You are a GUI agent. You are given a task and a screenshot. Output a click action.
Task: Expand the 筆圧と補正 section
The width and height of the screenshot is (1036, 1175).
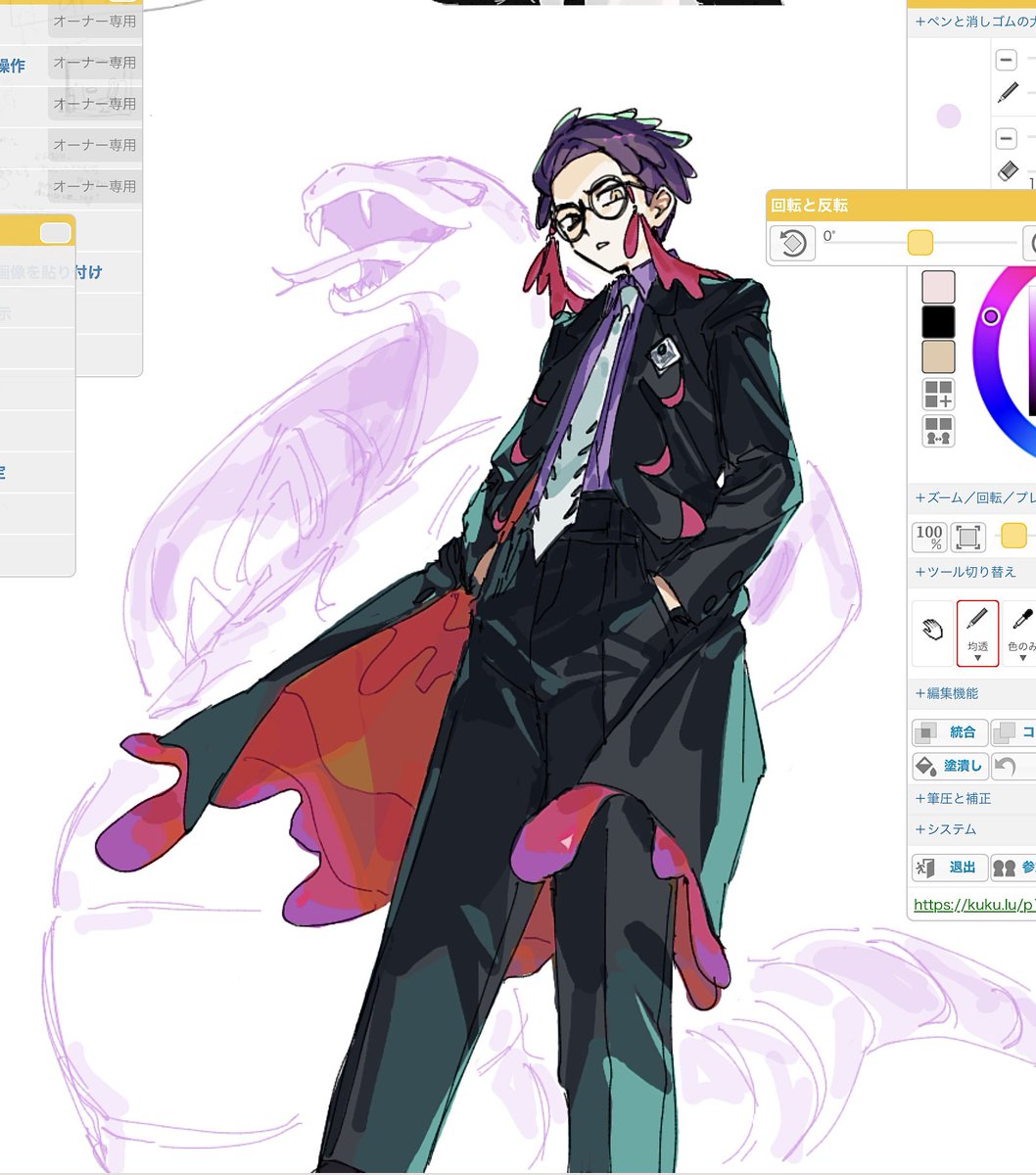tap(971, 799)
